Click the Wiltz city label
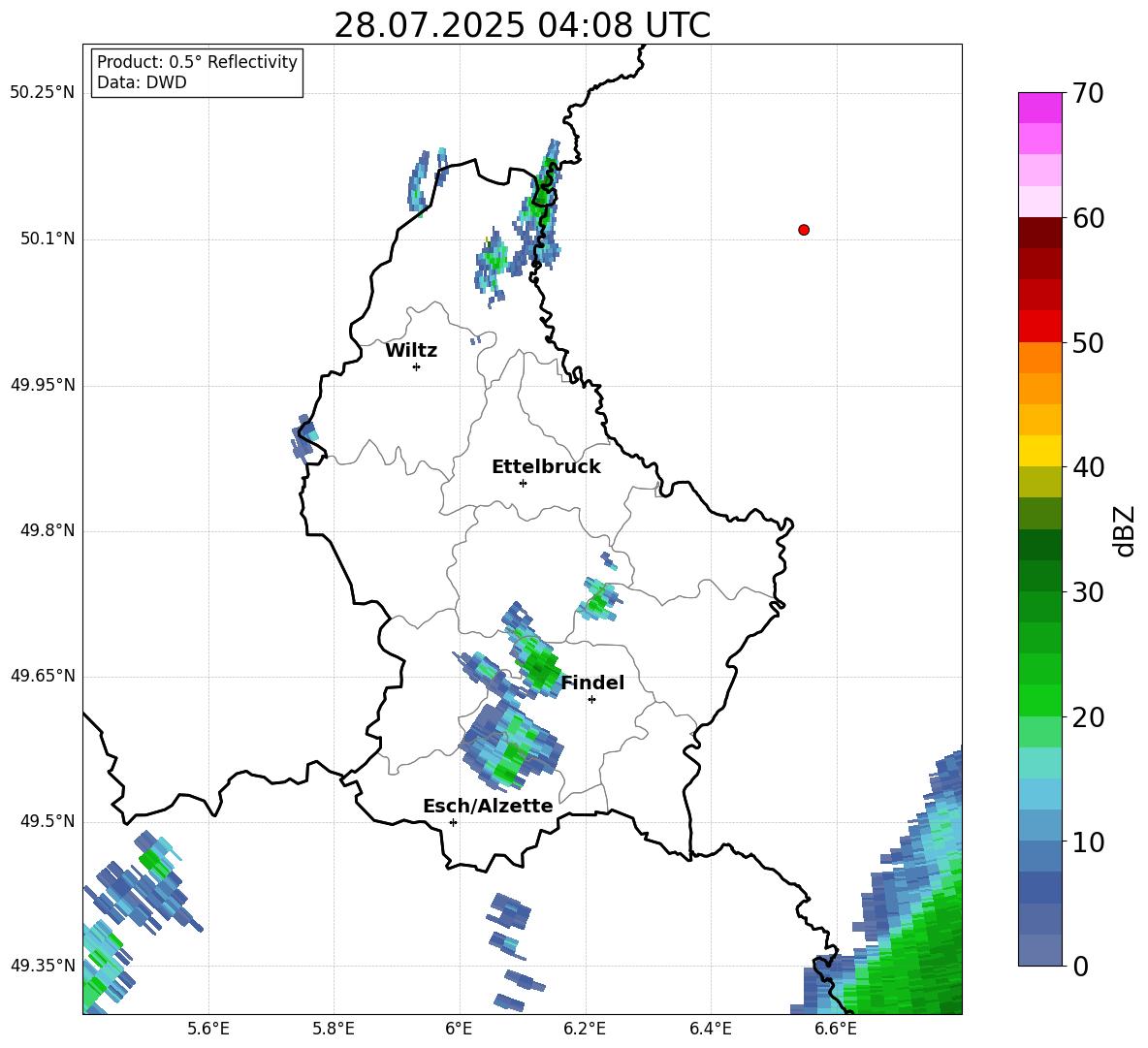The width and height of the screenshot is (1148, 1048). click(x=411, y=351)
